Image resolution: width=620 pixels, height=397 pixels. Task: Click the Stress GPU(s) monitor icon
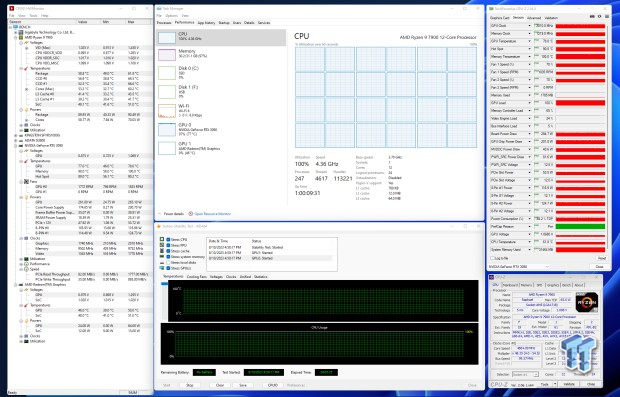[x=162, y=268]
